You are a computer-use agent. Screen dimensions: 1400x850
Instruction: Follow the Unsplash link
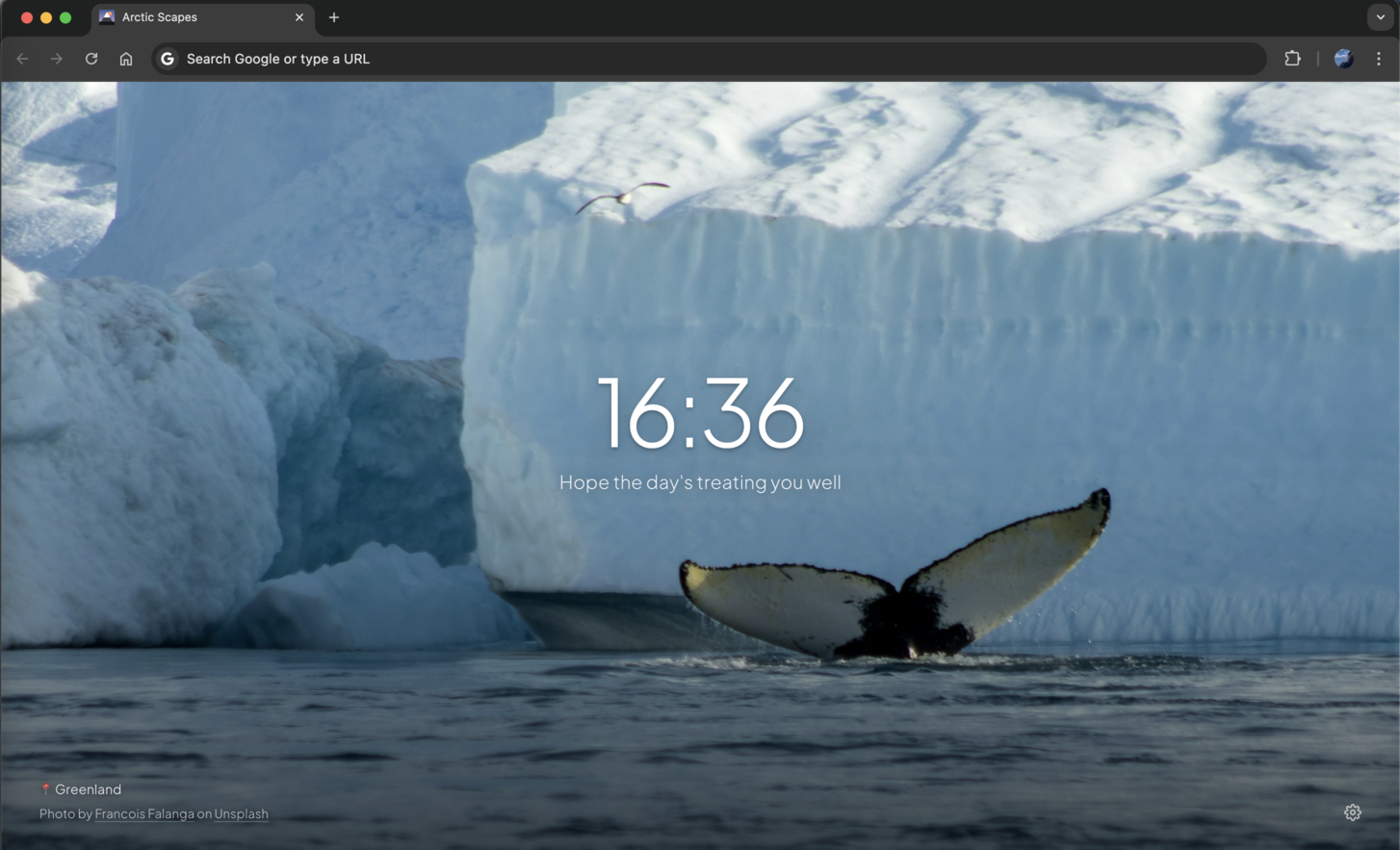pos(241,814)
